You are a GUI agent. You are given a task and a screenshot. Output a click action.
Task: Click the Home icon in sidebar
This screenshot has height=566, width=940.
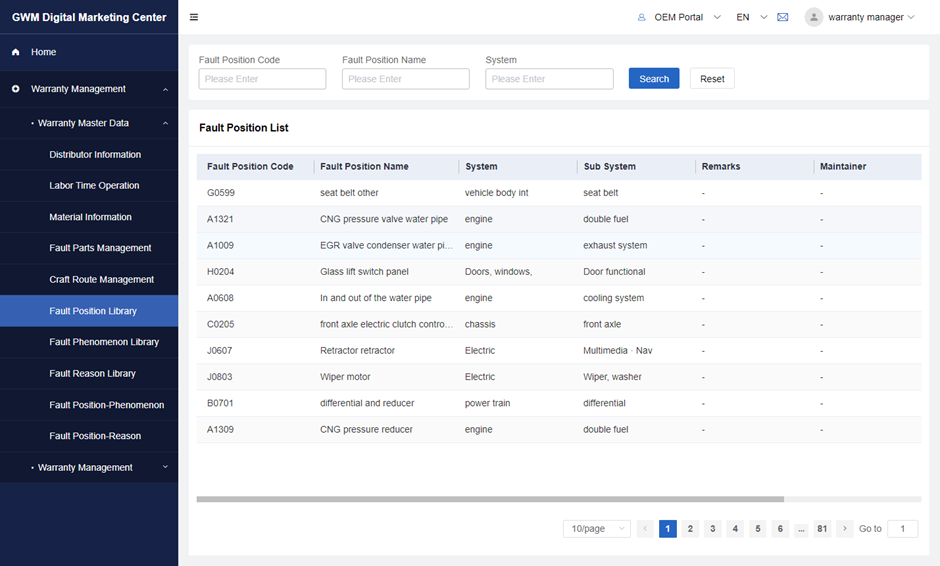click(16, 52)
